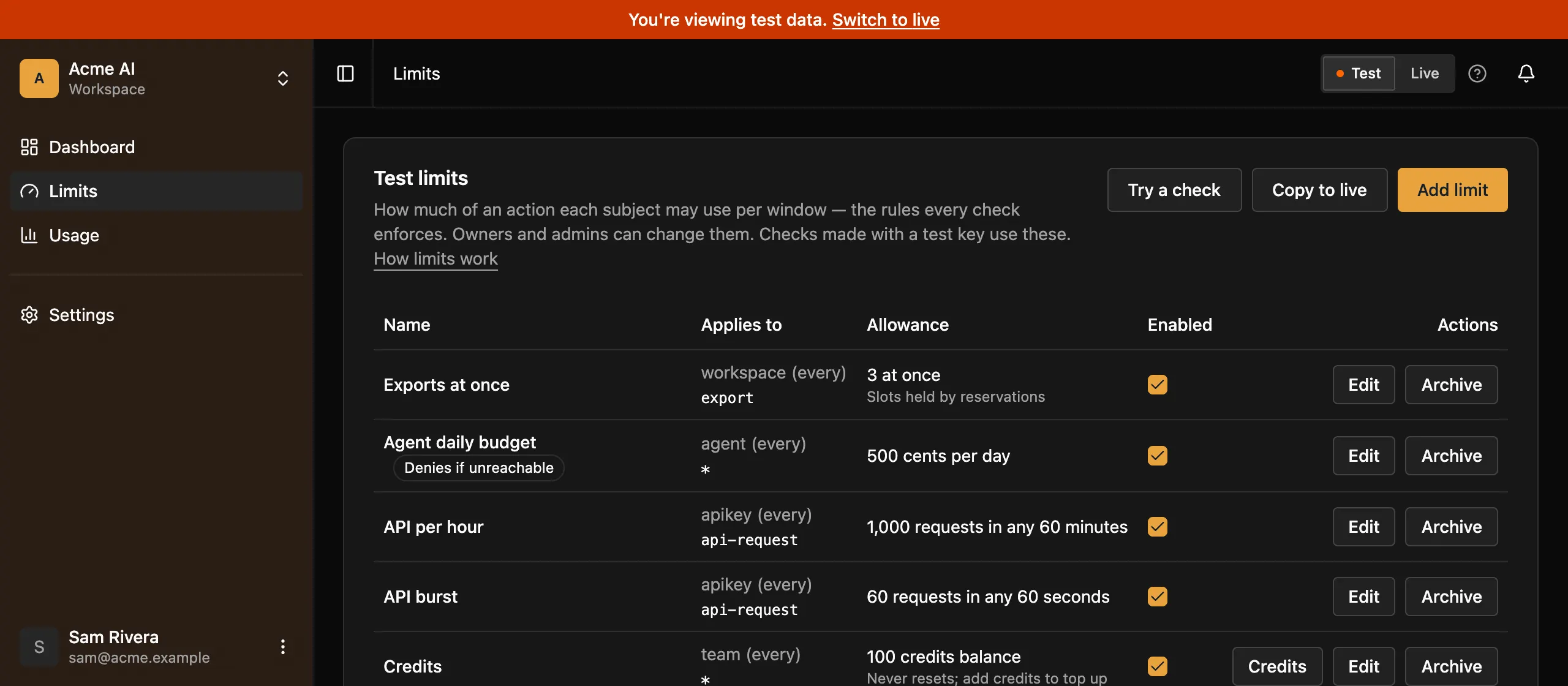
Task: Edit the API burst limit
Action: 1363,597
